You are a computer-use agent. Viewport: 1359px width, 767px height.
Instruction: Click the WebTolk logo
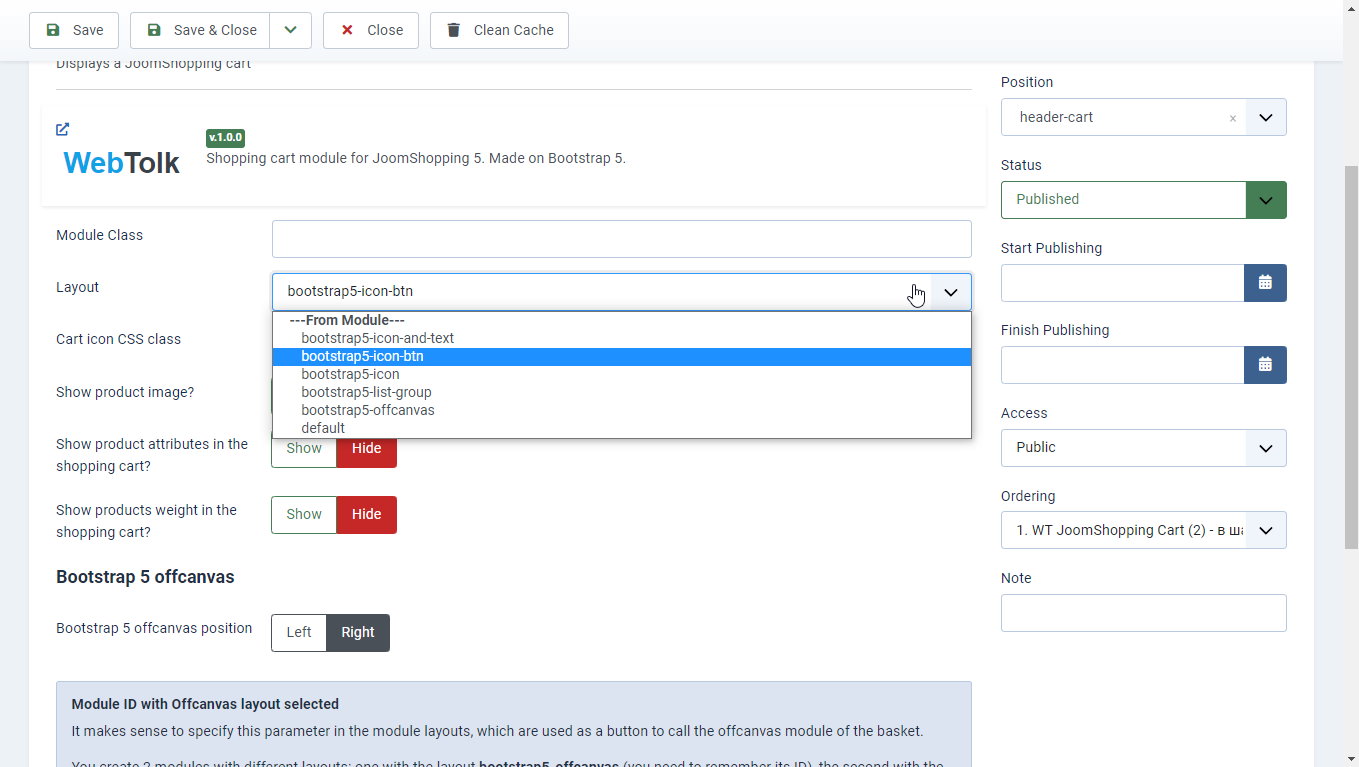click(121, 162)
